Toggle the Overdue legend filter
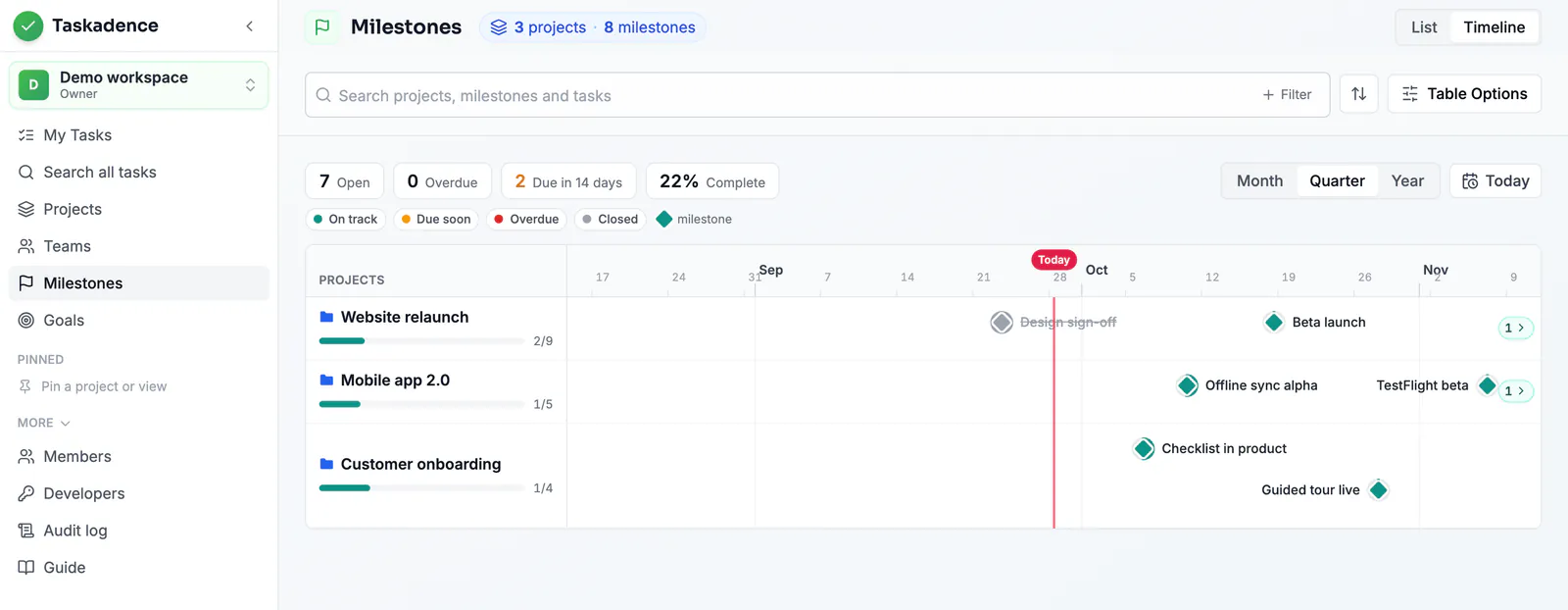This screenshot has width=1568, height=610. pyautogui.click(x=526, y=220)
